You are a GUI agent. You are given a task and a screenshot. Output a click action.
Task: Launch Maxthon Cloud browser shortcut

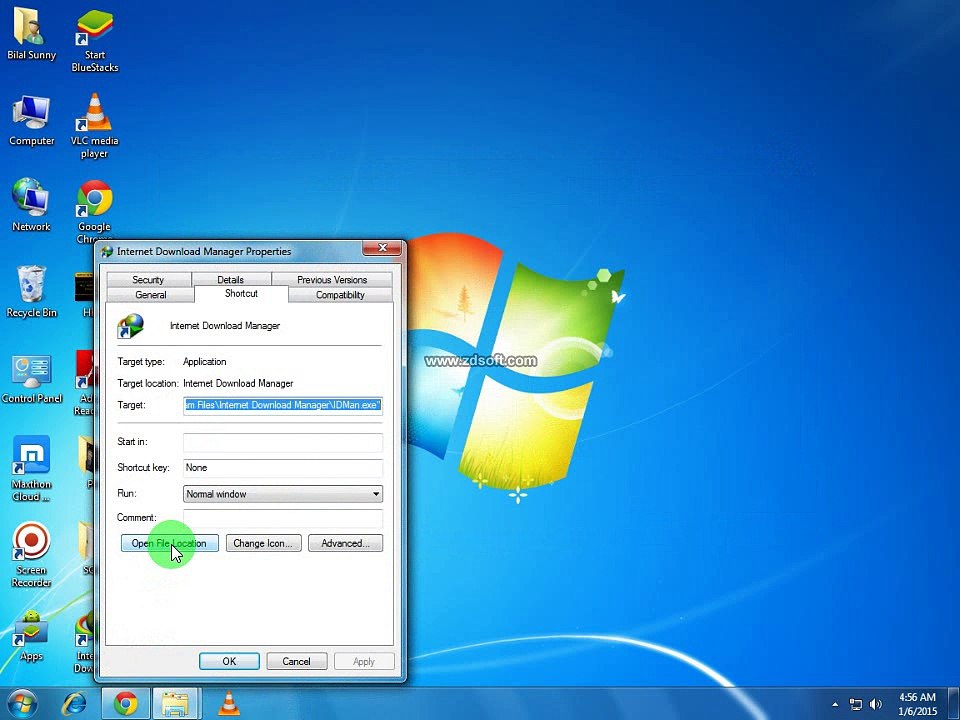click(x=31, y=468)
